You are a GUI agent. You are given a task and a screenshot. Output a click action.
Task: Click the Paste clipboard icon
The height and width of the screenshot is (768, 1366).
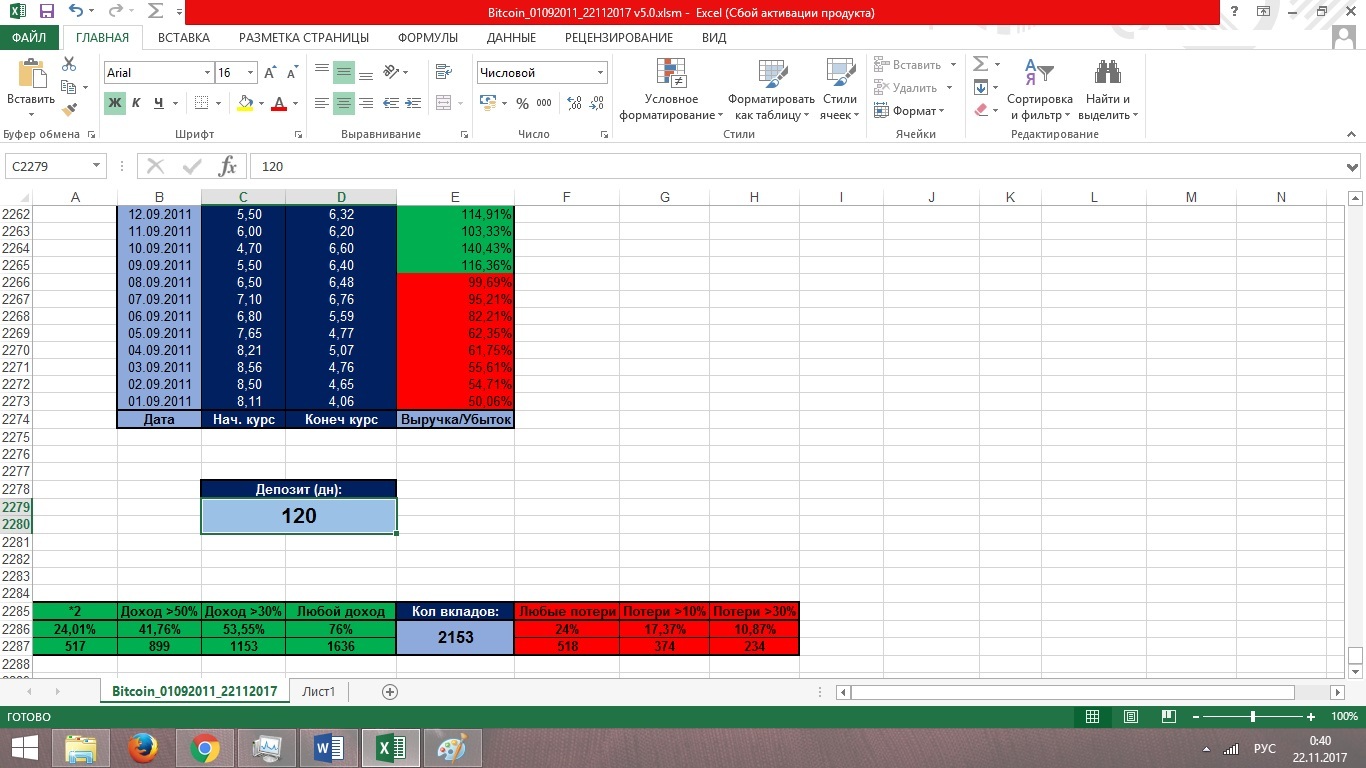31,75
